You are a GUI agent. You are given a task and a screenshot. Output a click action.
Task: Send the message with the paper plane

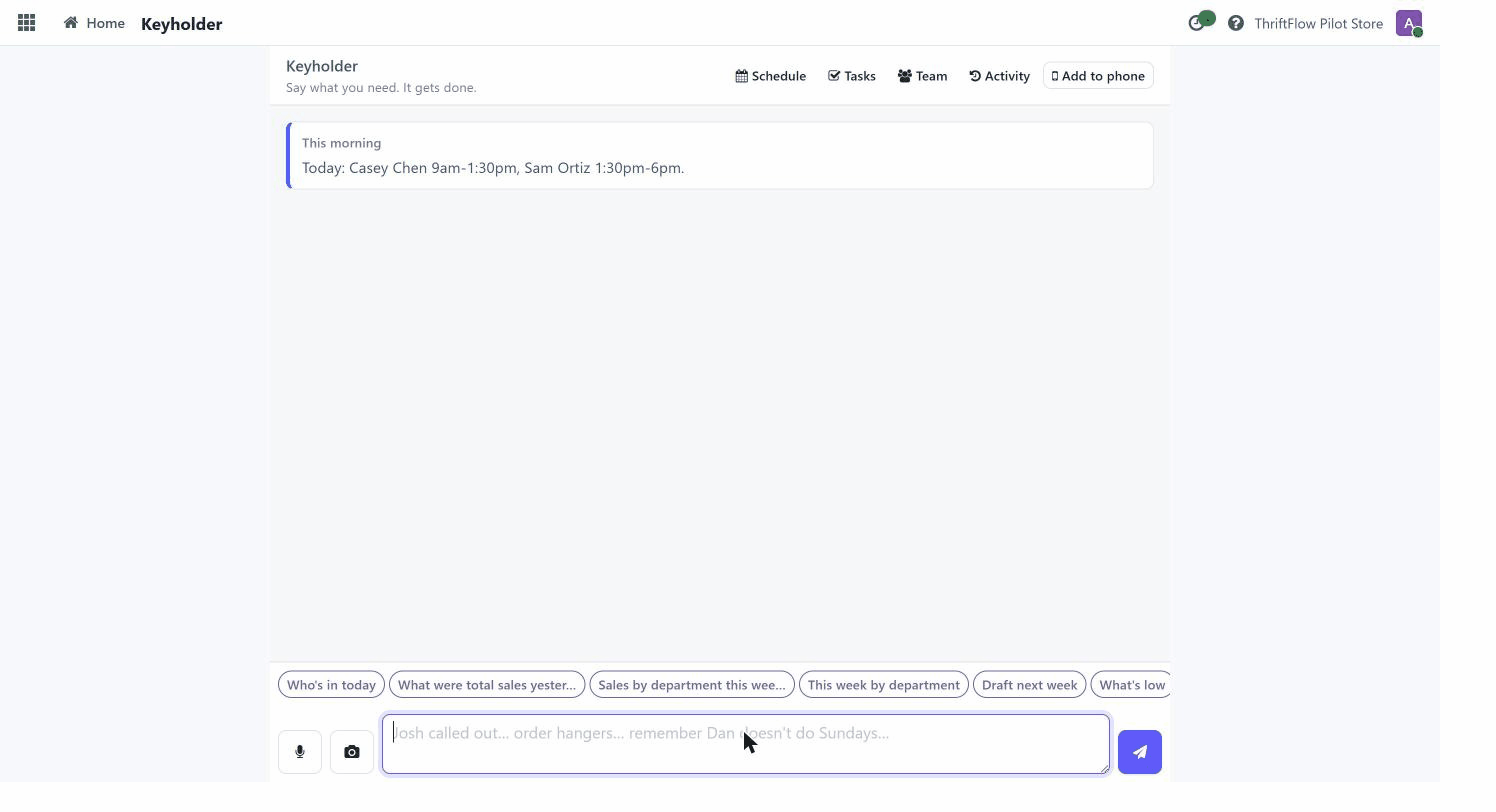pos(1140,752)
